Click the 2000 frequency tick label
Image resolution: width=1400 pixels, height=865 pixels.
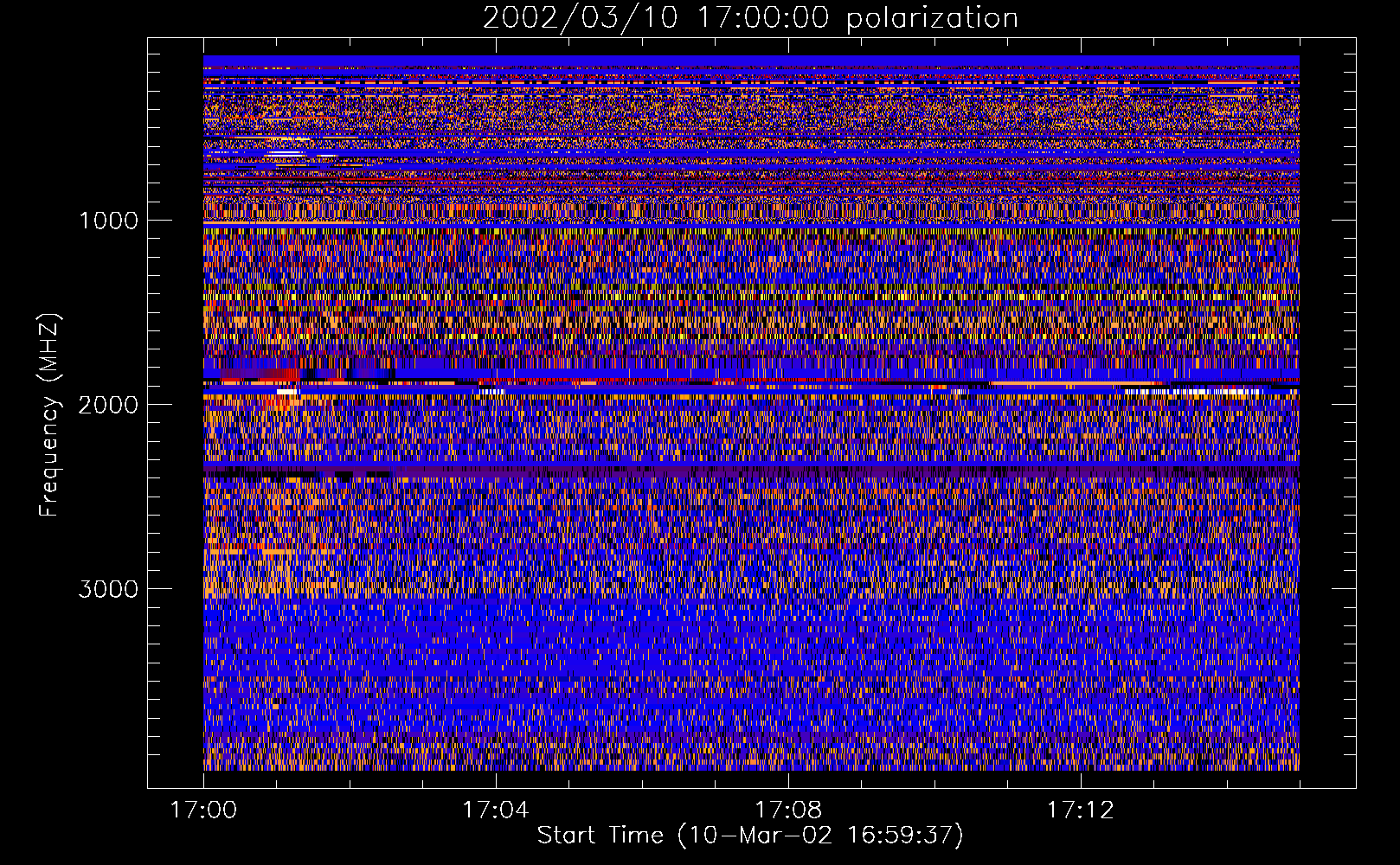click(x=109, y=405)
